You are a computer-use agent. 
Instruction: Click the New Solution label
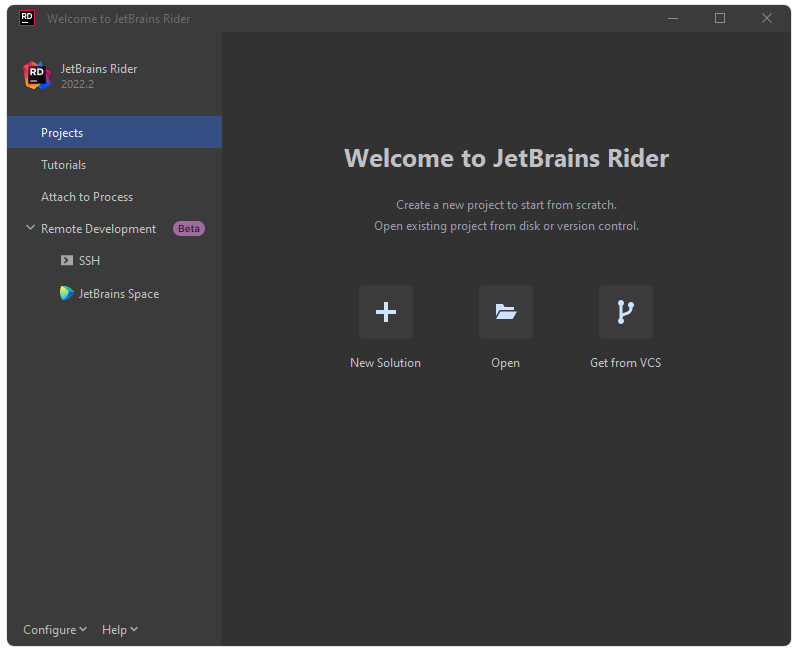(x=385, y=363)
